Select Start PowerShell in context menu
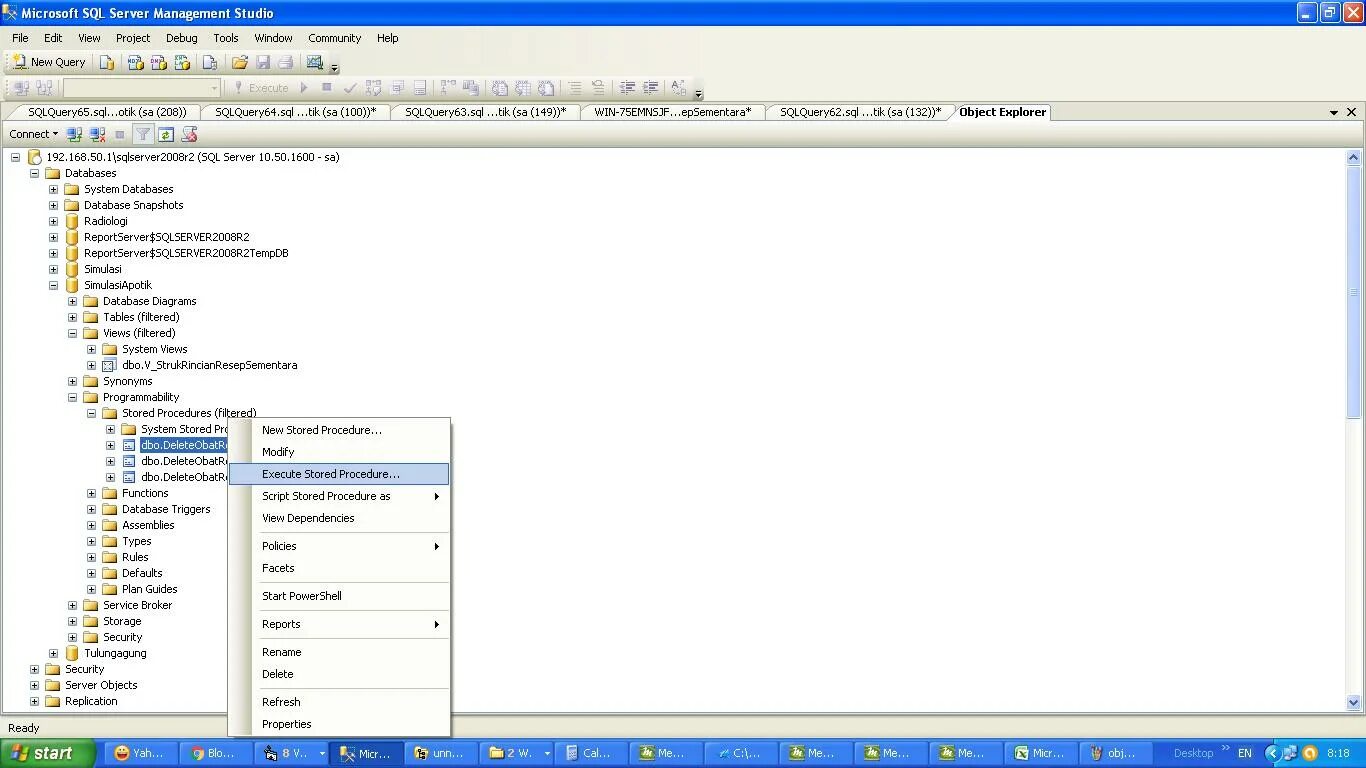This screenshot has height=768, width=1366. [x=339, y=596]
